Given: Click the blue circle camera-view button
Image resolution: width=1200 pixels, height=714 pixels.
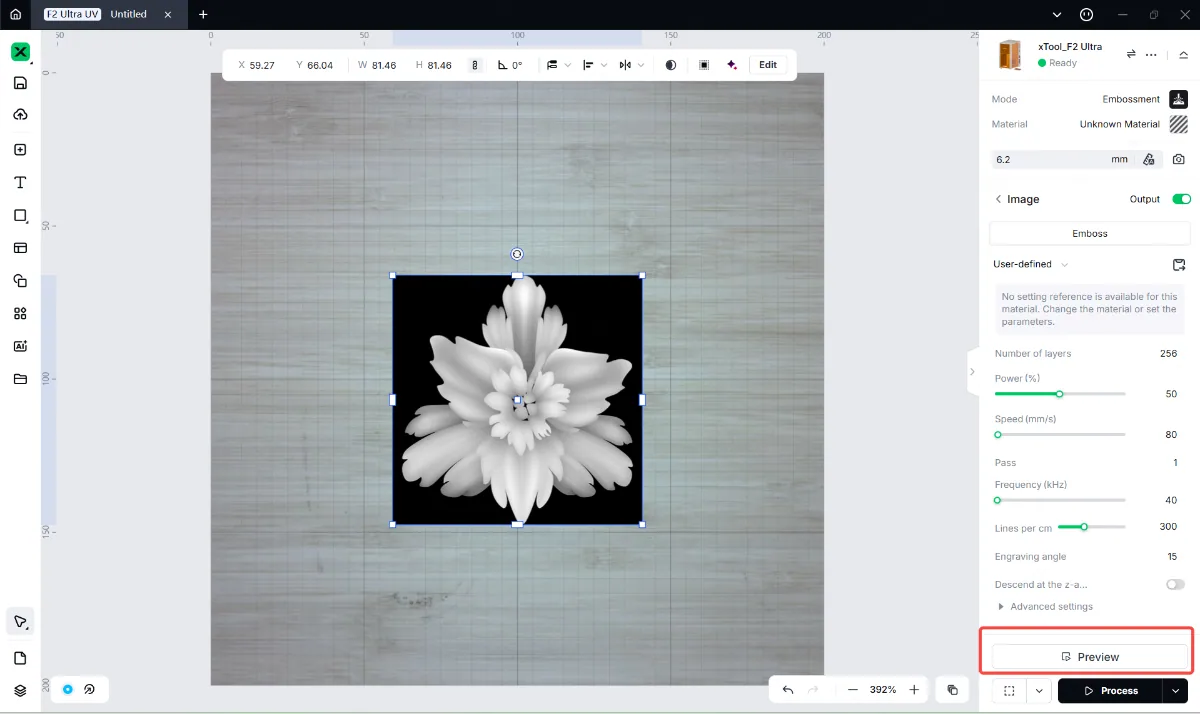Looking at the screenshot, I should [x=68, y=689].
